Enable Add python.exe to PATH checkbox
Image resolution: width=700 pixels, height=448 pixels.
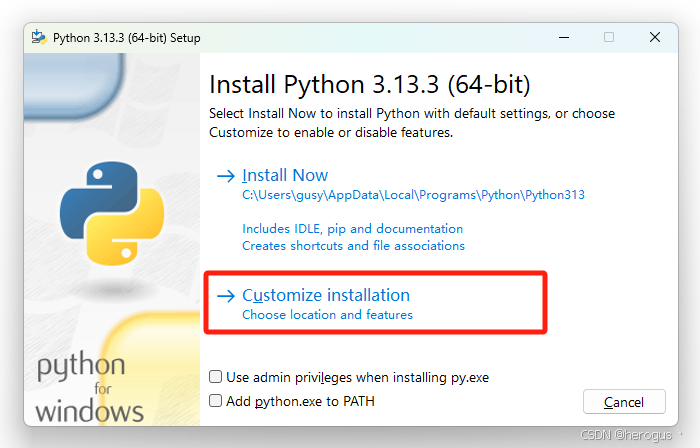click(216, 401)
